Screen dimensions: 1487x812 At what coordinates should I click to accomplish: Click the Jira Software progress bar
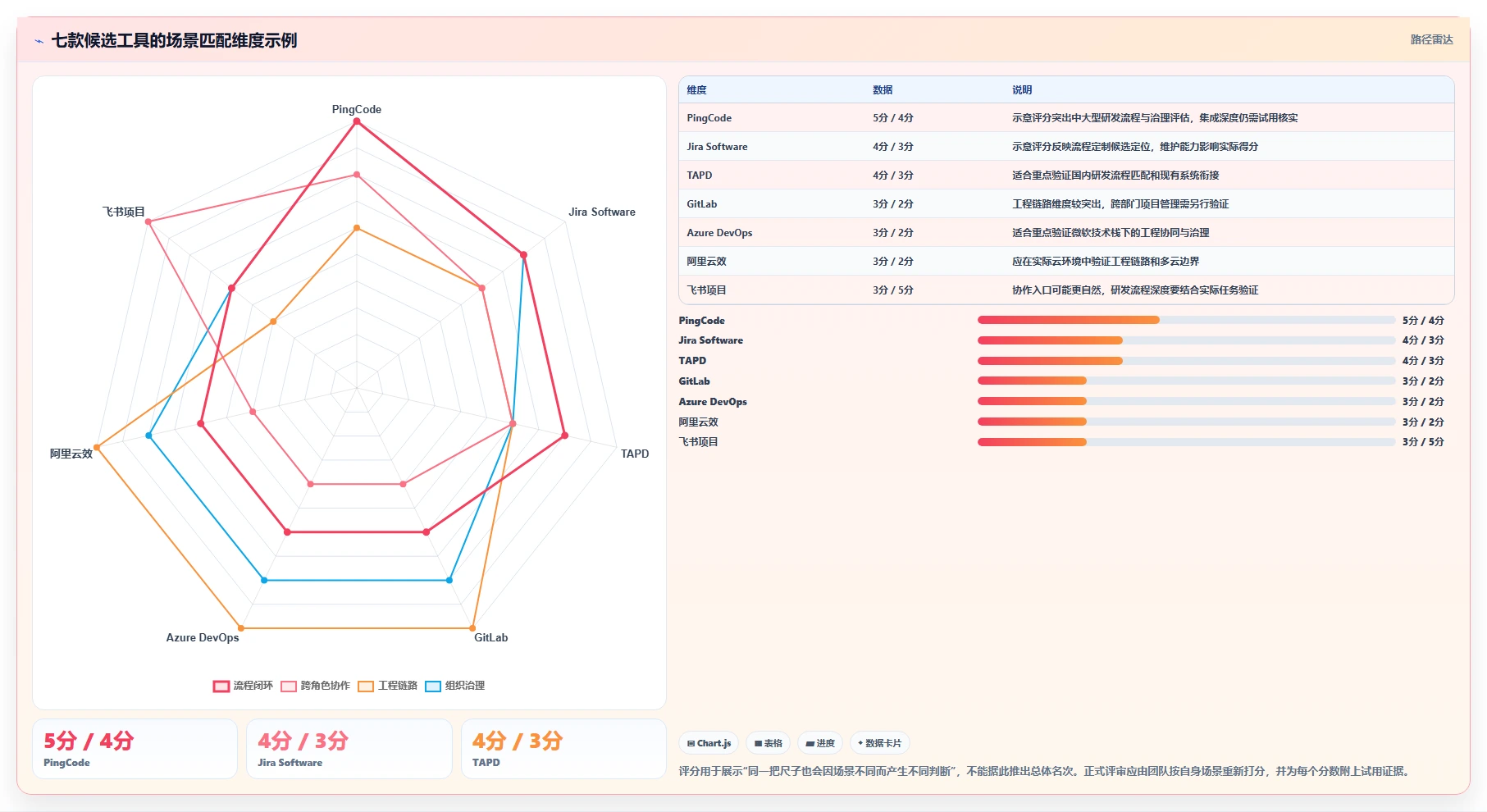[1186, 340]
